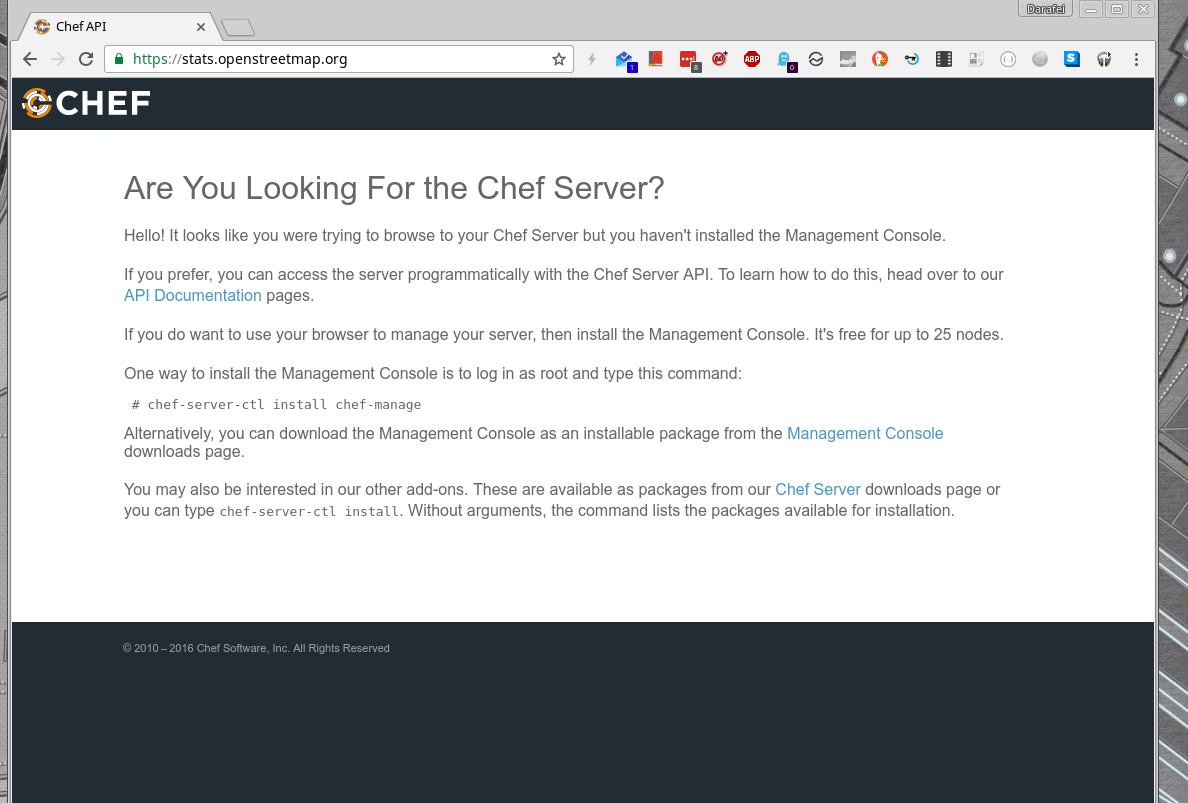Minimize the browser window
This screenshot has width=1188, height=803.
1091,9
